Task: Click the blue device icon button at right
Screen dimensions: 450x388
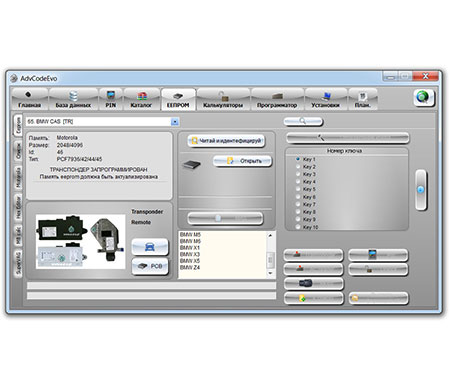Action: coord(378,255)
